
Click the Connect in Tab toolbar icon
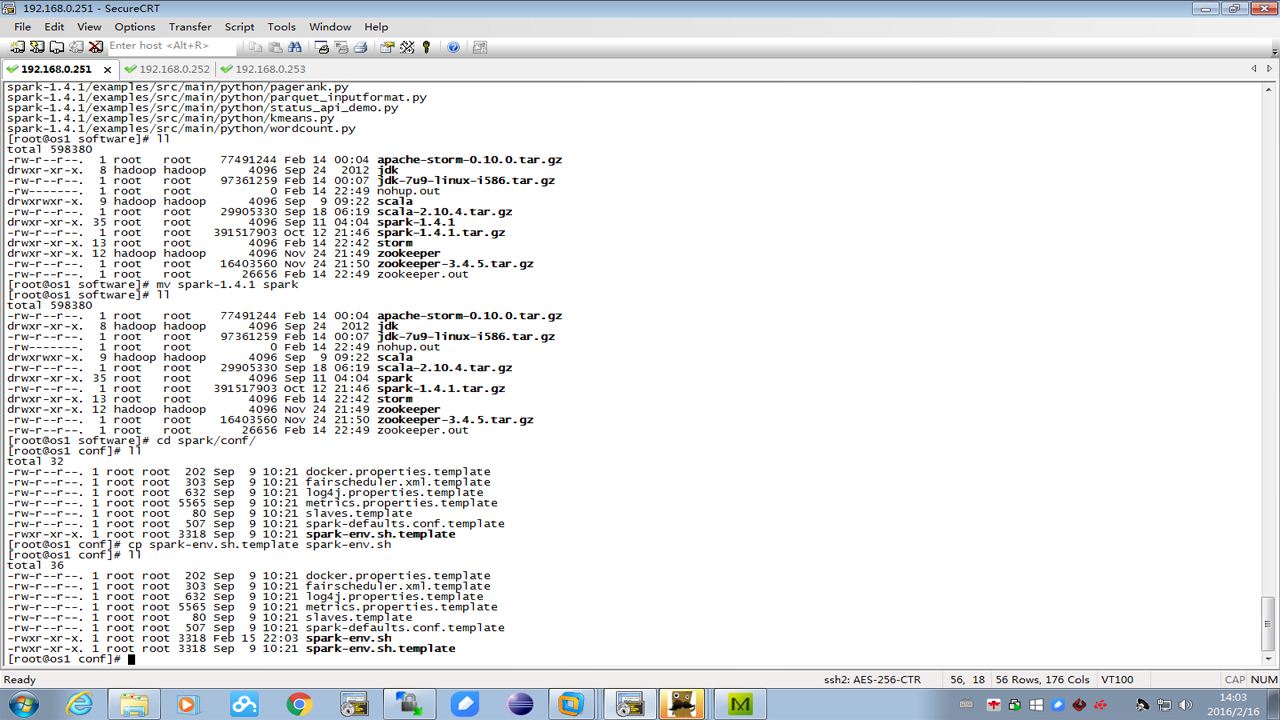(x=57, y=47)
